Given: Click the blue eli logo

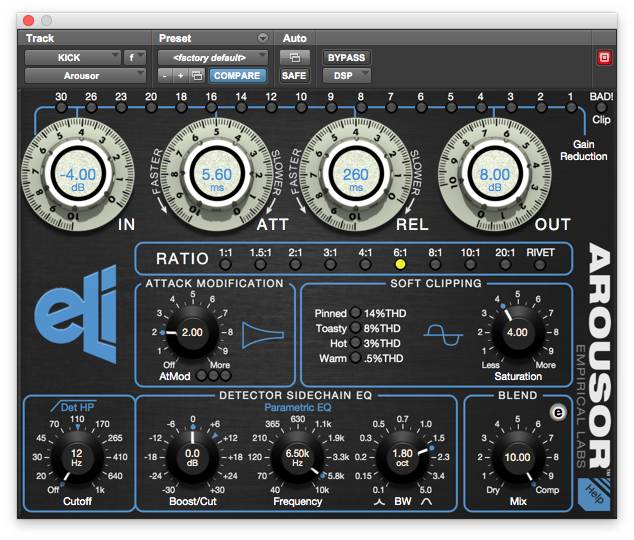Looking at the screenshot, I should click(x=76, y=313).
